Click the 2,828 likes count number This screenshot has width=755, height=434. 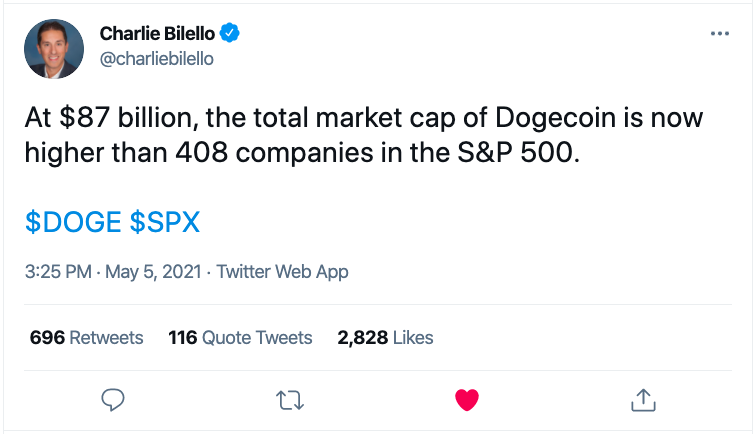click(362, 337)
